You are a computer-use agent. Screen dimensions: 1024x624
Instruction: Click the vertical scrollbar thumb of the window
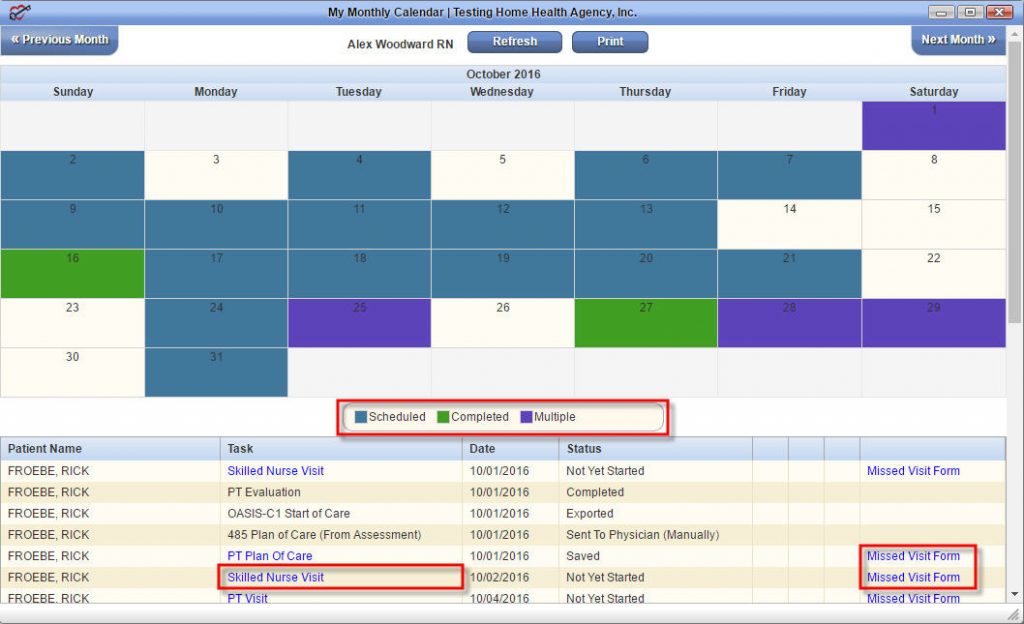coord(1015,183)
